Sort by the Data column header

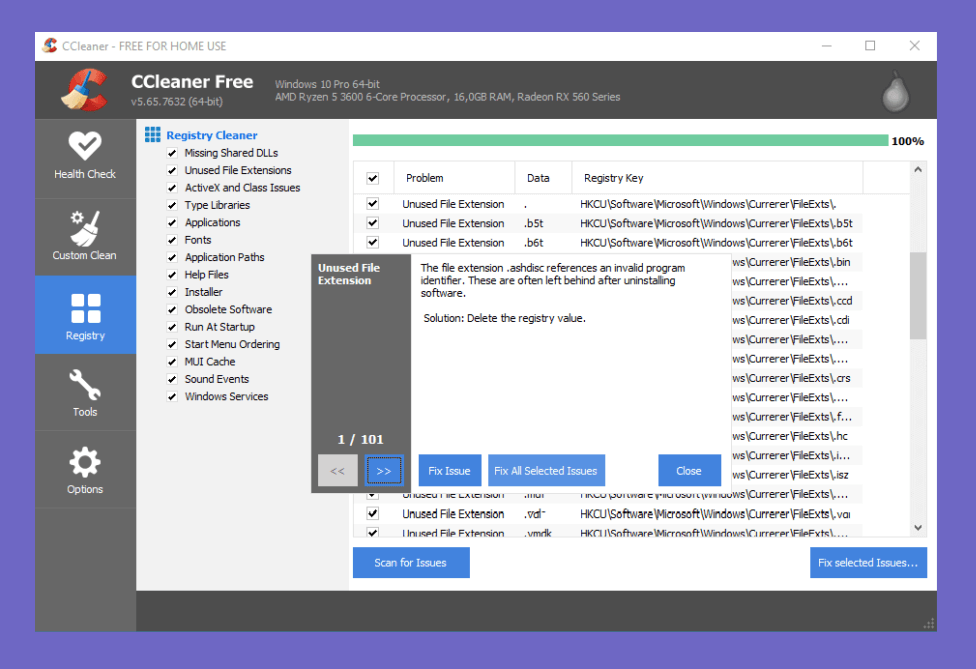click(543, 178)
